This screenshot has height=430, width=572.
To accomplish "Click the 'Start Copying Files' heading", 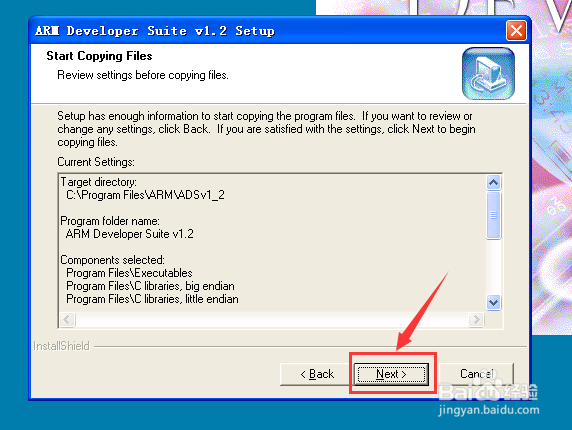I will click(99, 56).
